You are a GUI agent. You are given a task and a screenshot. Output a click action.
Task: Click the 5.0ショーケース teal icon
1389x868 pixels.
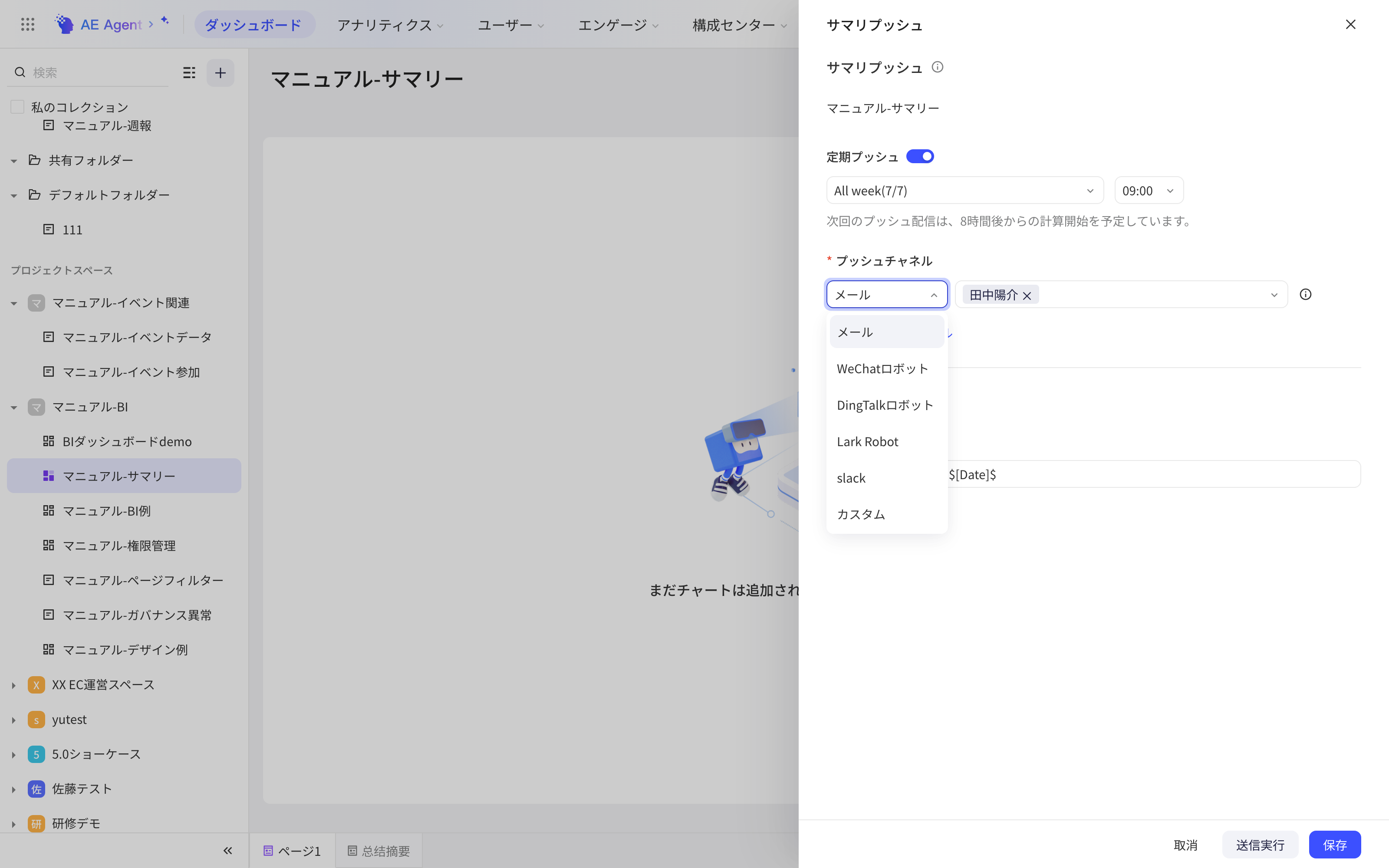tap(36, 754)
